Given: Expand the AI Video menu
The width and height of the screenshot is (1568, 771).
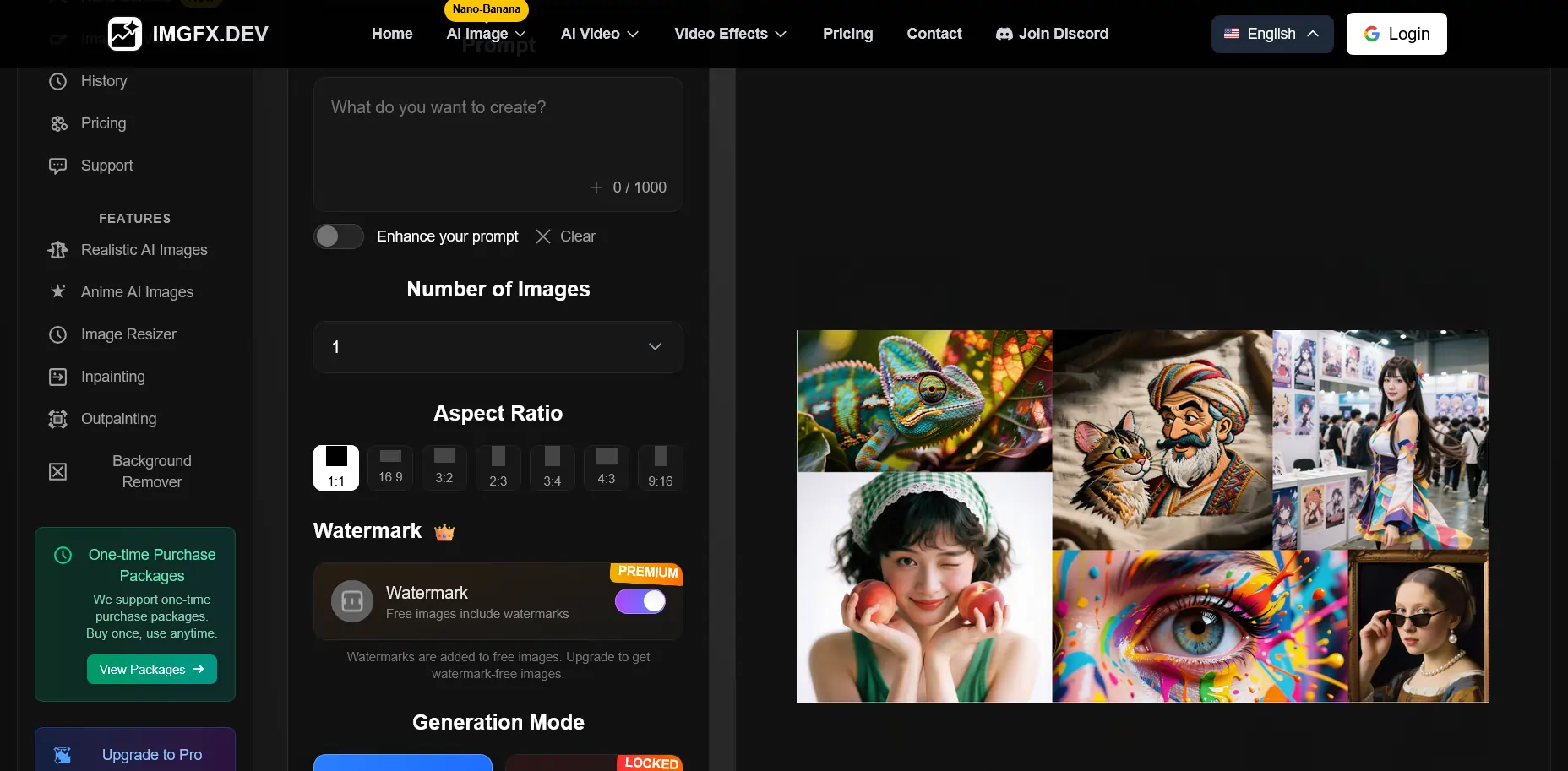Looking at the screenshot, I should (600, 34).
